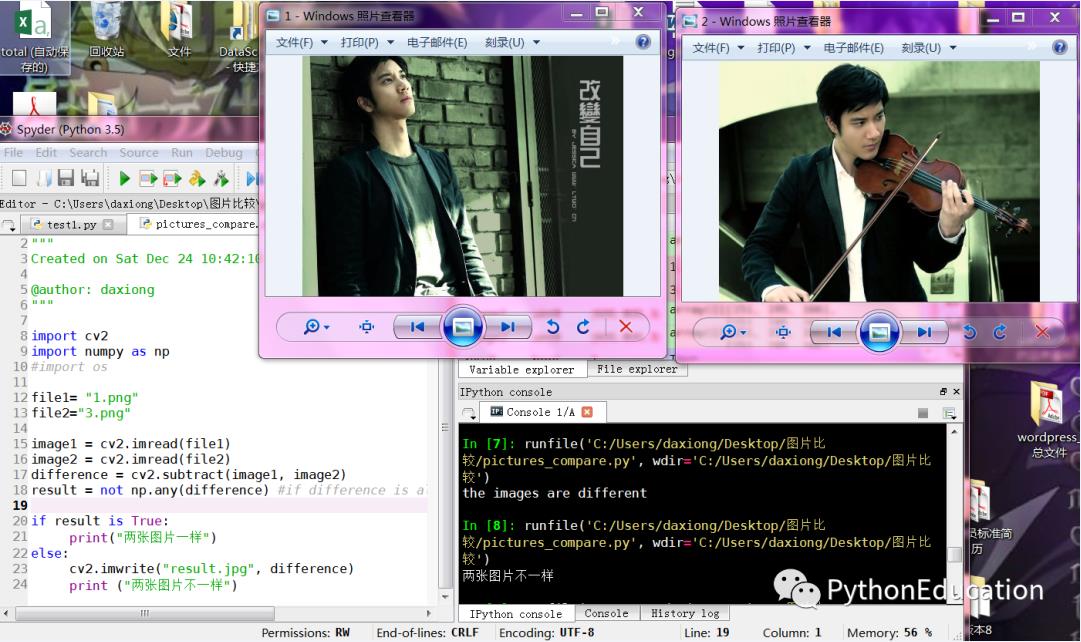Viewport: 1081px width, 642px height.
Task: Undock the IPython console pane
Action: tap(943, 392)
